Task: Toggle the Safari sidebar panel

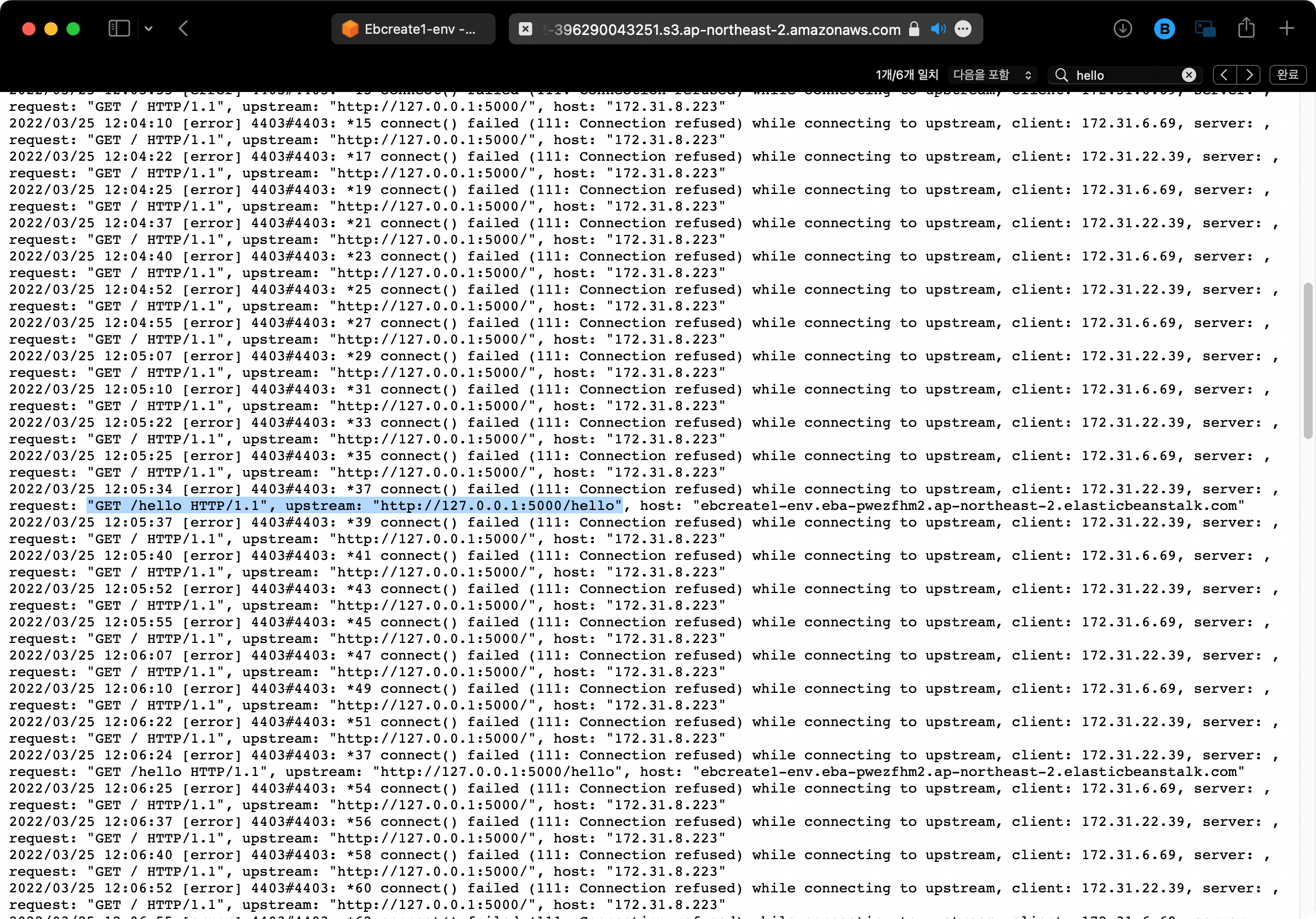Action: (x=119, y=29)
